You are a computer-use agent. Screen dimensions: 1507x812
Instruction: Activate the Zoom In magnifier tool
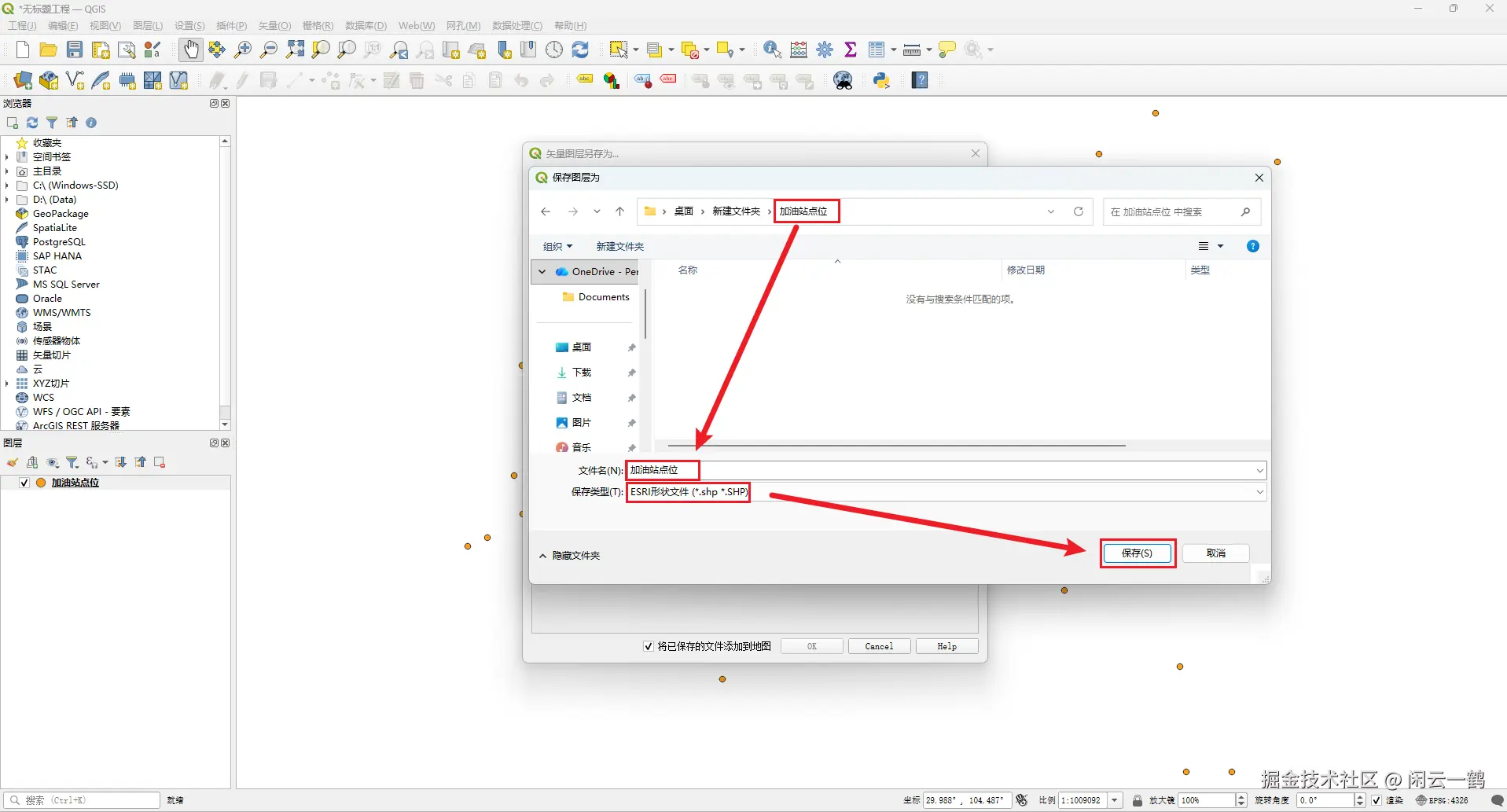243,50
